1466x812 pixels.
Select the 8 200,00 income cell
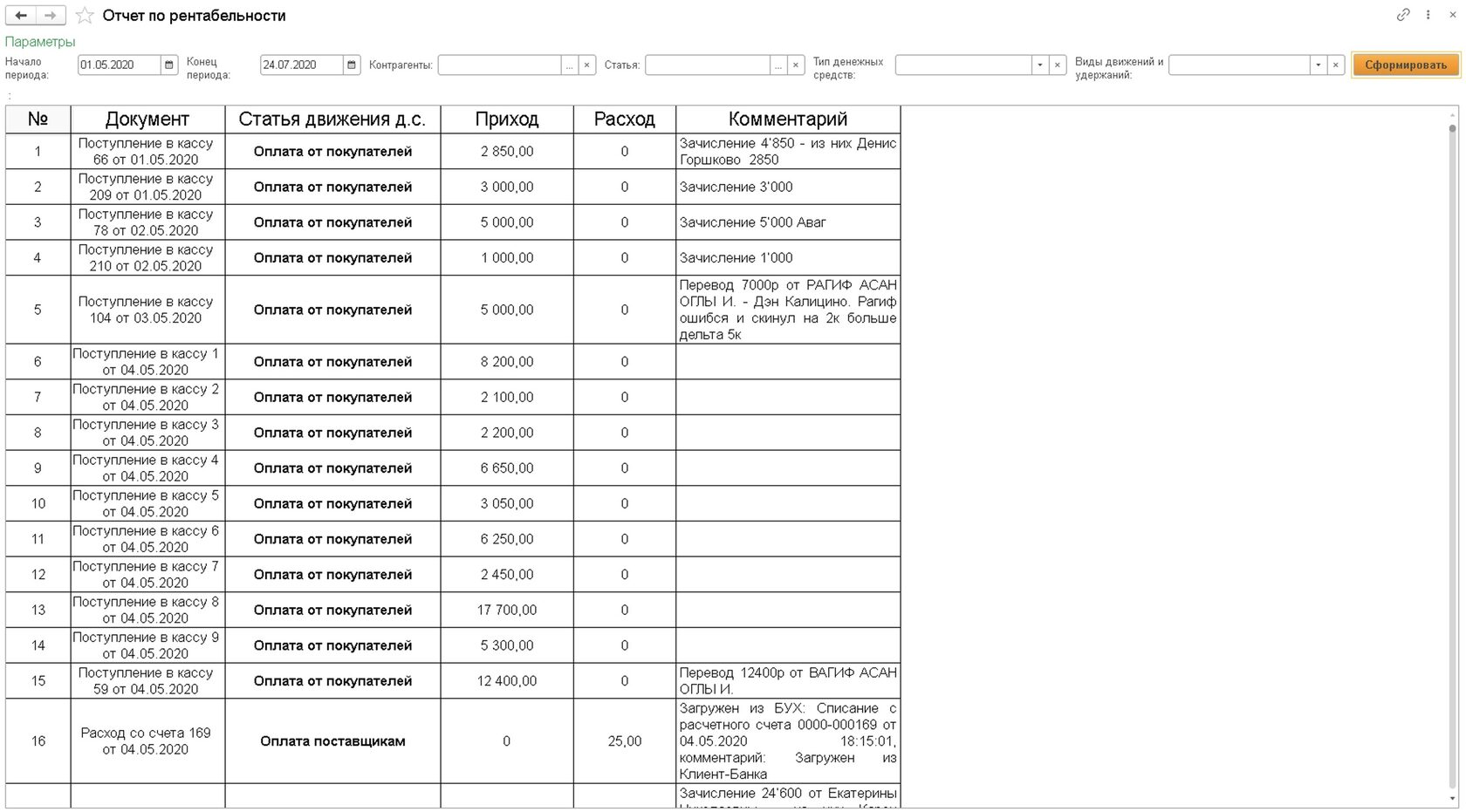point(507,362)
